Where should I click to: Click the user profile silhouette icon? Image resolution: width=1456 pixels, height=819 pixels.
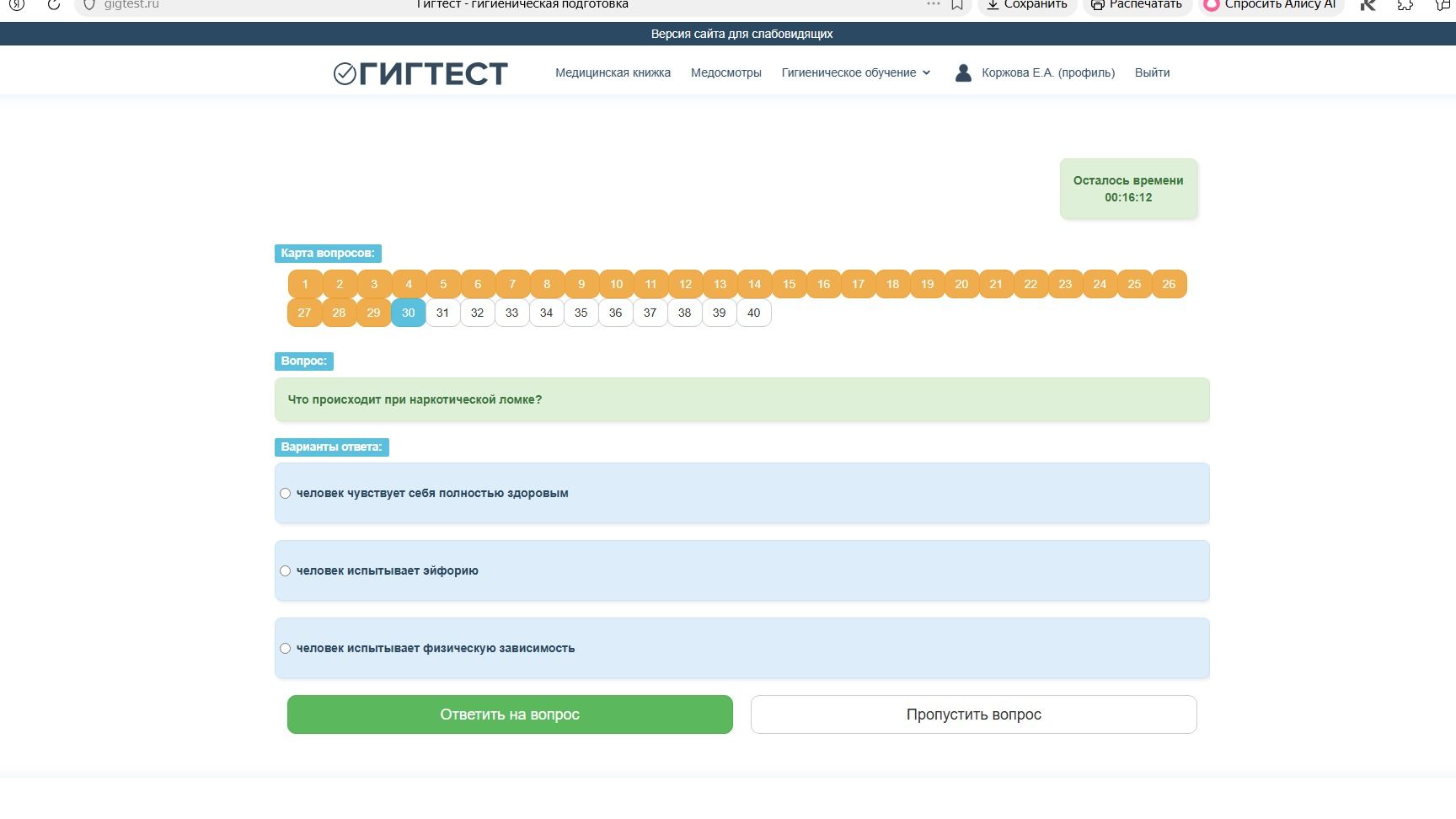click(x=963, y=72)
